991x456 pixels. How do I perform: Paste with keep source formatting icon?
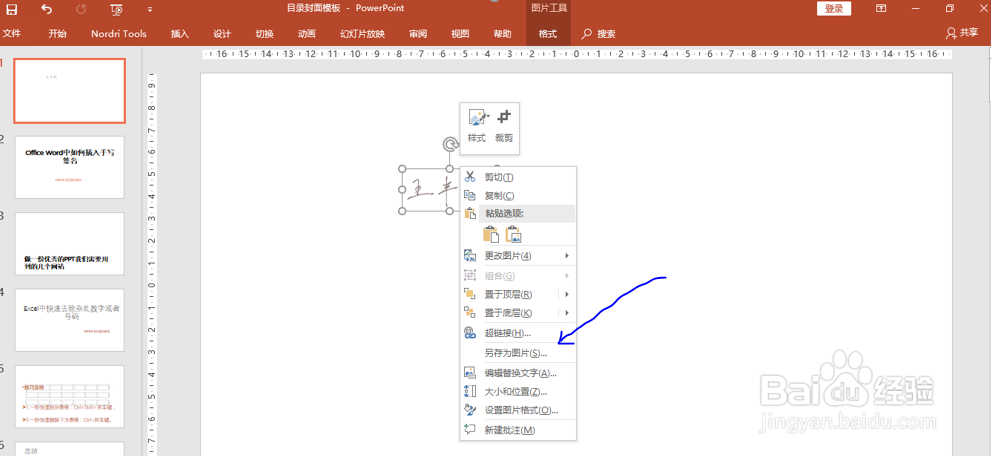pos(490,234)
